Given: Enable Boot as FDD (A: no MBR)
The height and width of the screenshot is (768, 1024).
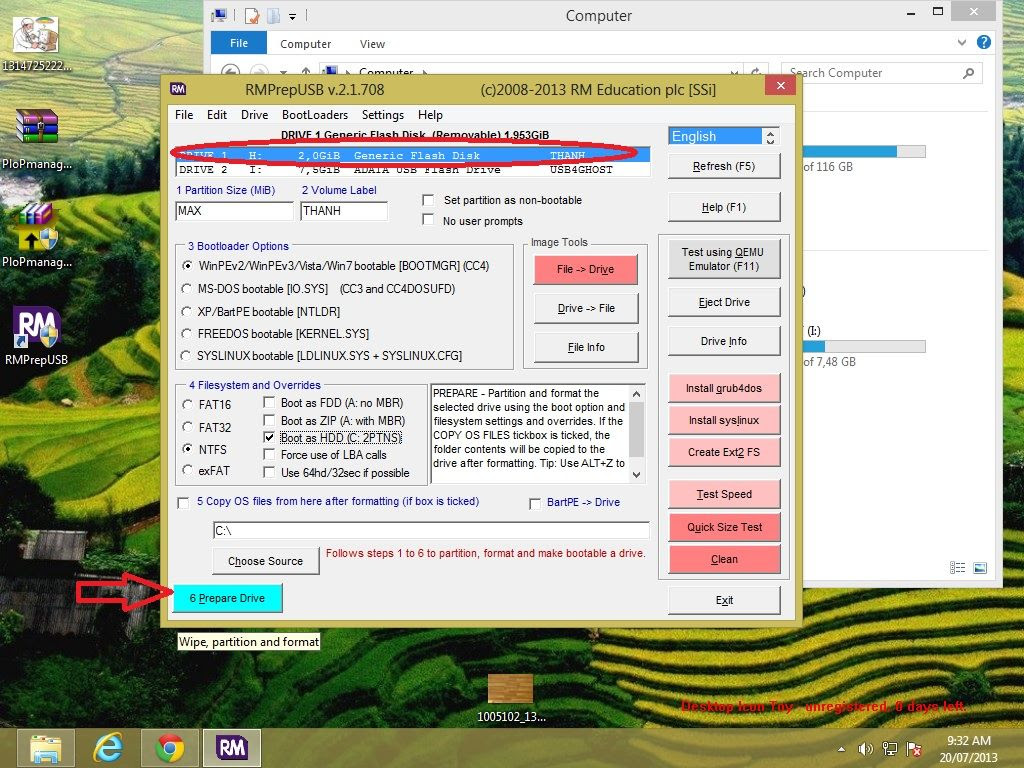Looking at the screenshot, I should point(269,402).
